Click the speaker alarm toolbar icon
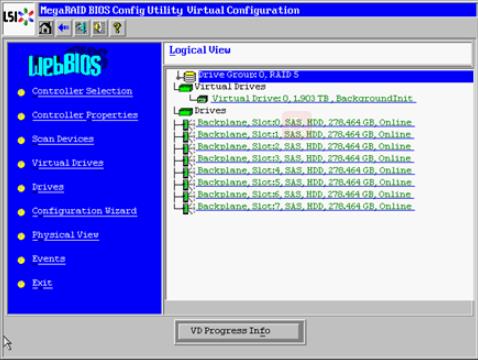 tap(99, 28)
